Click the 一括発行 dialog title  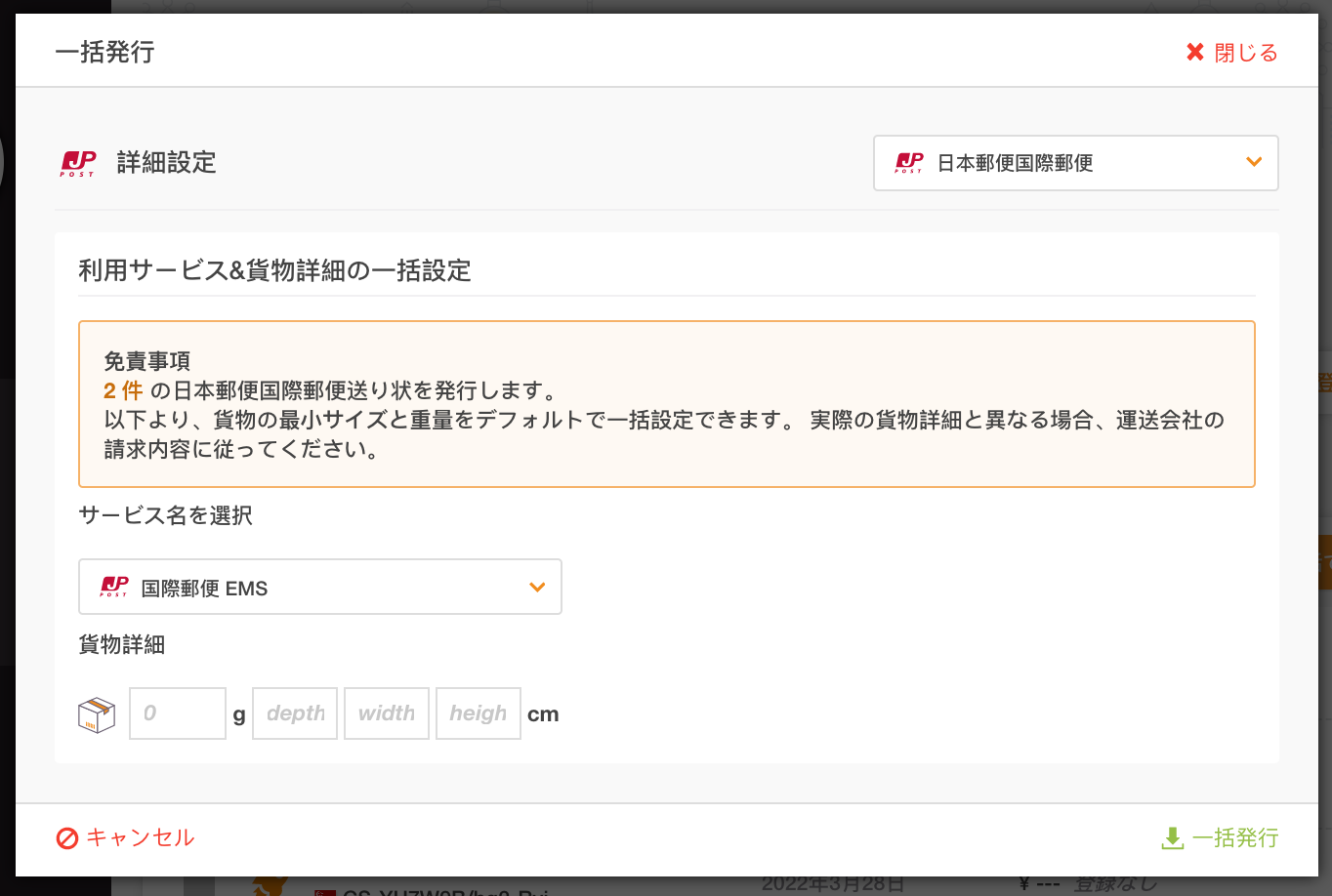tap(105, 52)
